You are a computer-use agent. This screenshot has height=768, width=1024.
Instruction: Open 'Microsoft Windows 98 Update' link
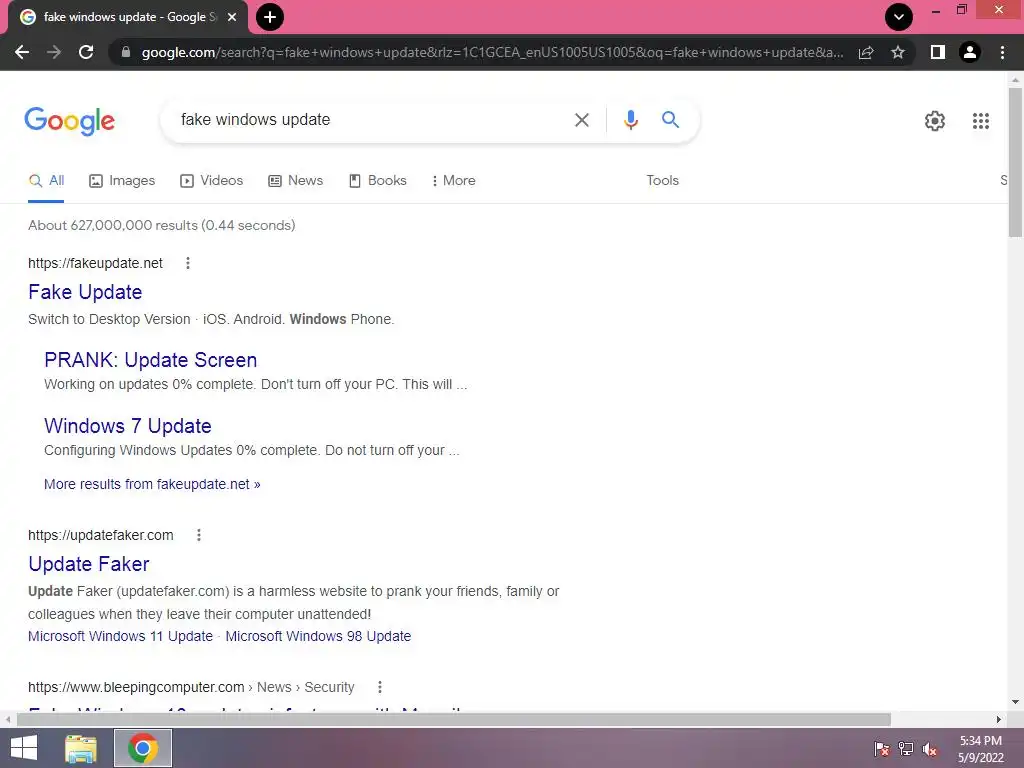[x=318, y=636]
